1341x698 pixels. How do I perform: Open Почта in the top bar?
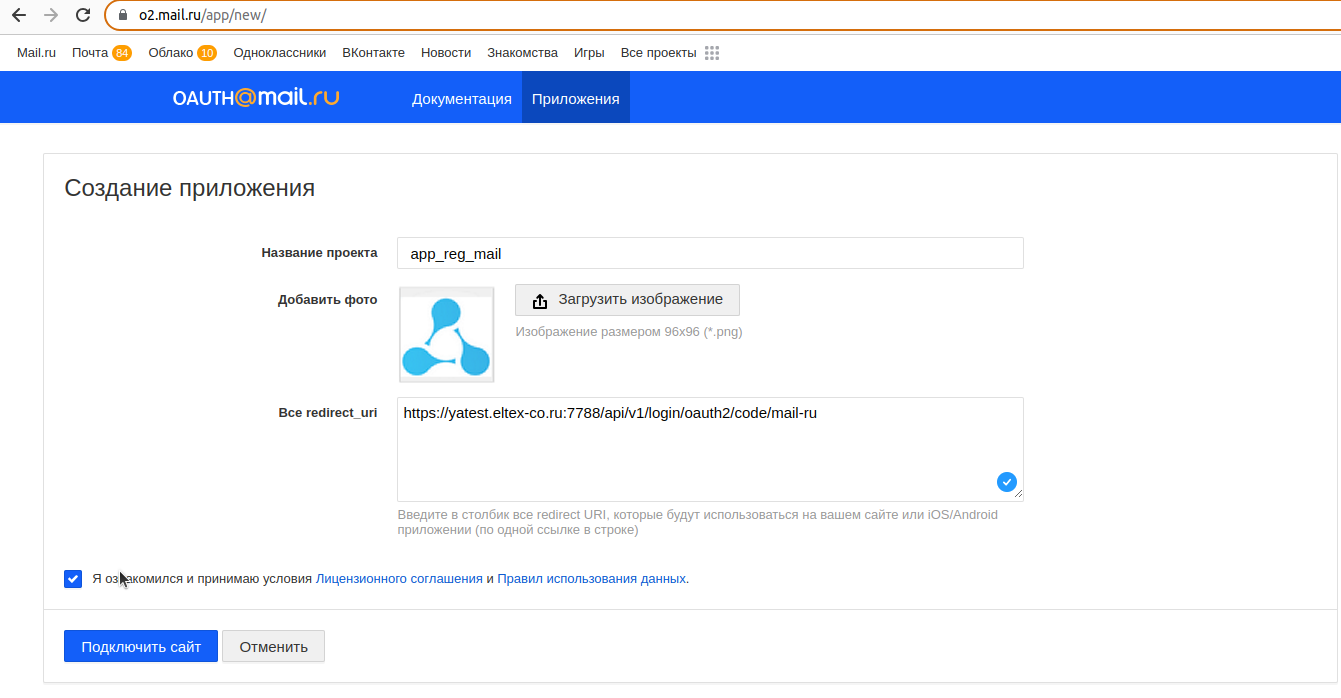coord(90,53)
